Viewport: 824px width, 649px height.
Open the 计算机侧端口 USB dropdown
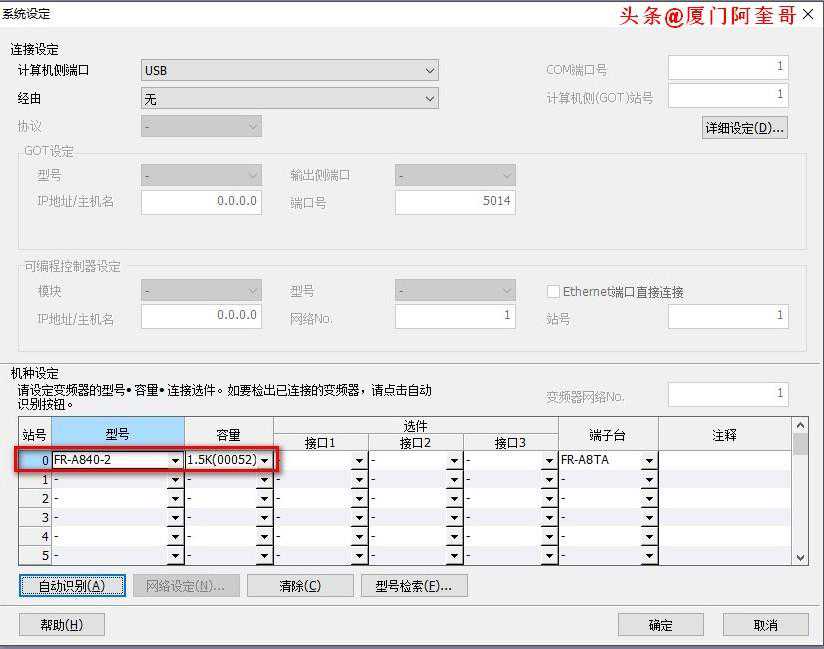(x=430, y=71)
